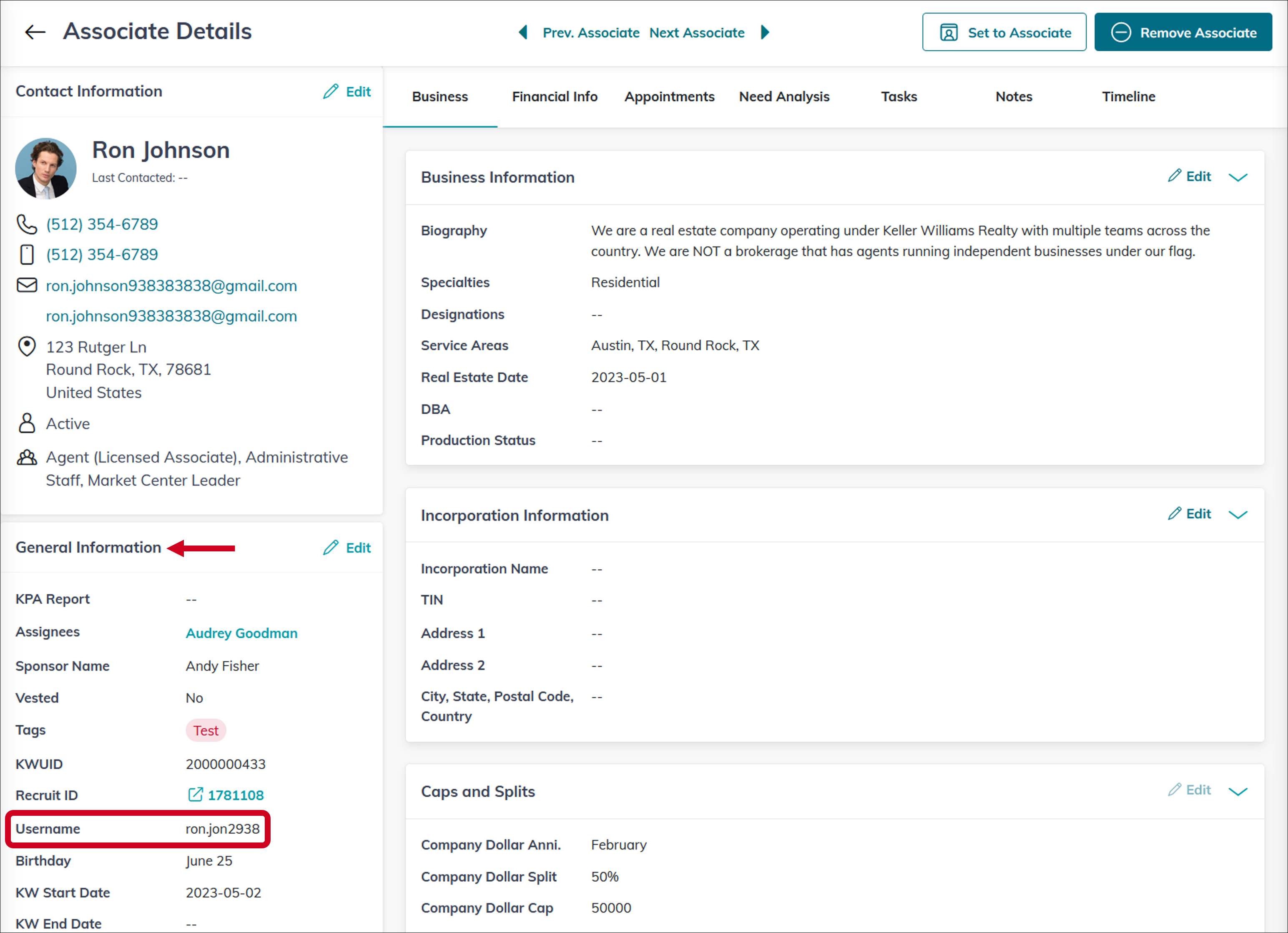
Task: Select the Company Dollar Anni. value February
Action: (618, 845)
